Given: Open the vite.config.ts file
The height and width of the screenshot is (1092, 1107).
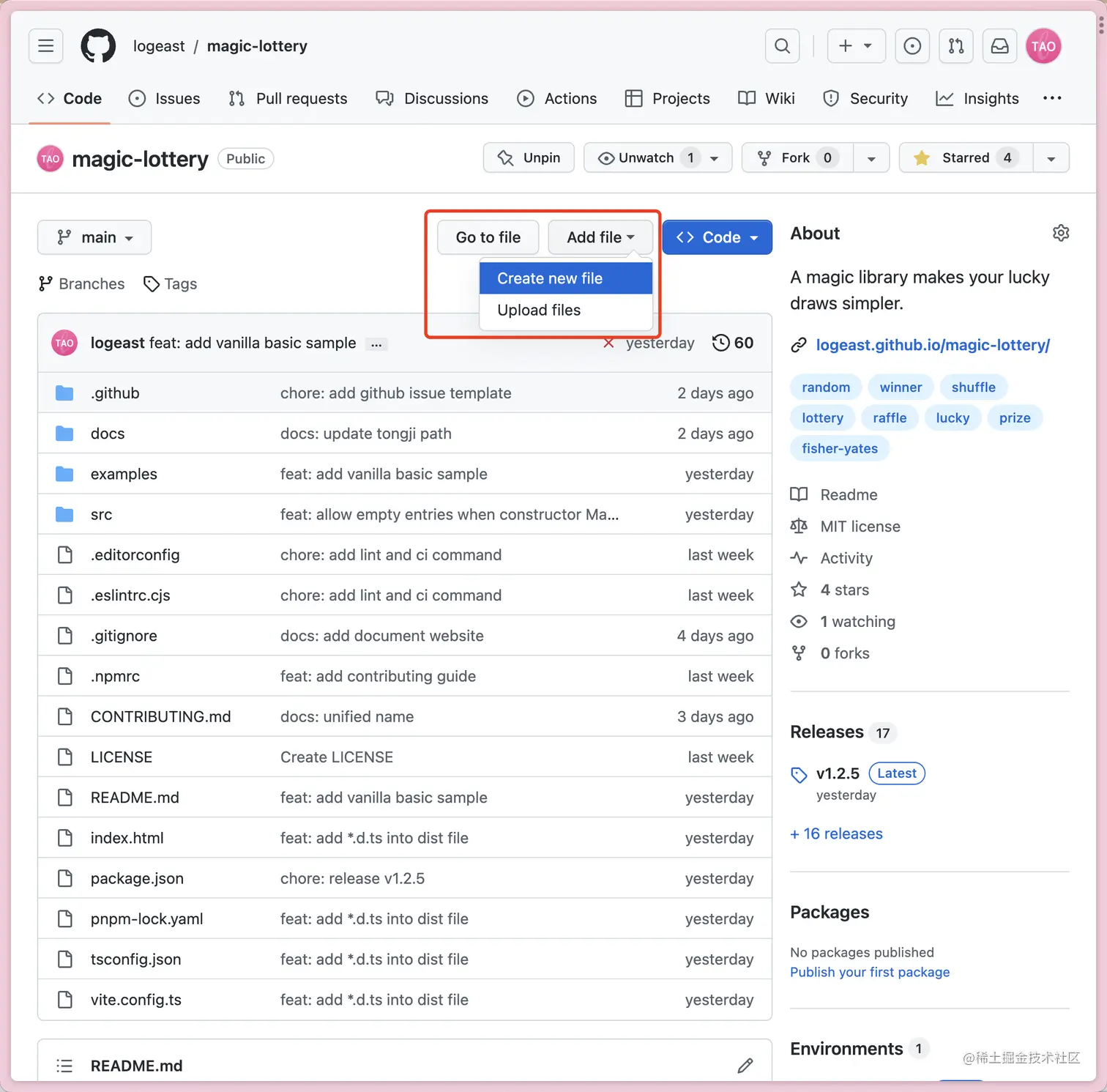Looking at the screenshot, I should tap(136, 1000).
